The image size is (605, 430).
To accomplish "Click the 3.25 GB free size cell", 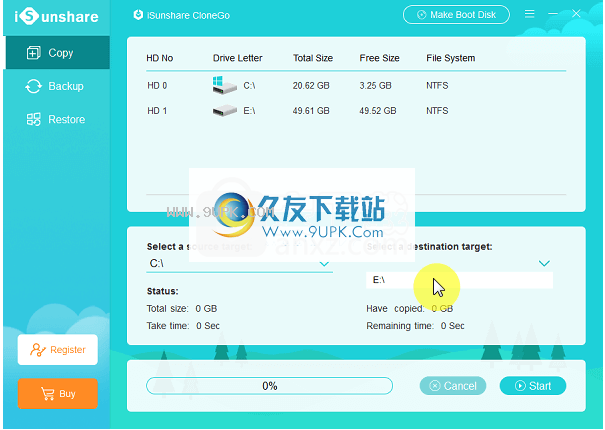I will click(375, 85).
